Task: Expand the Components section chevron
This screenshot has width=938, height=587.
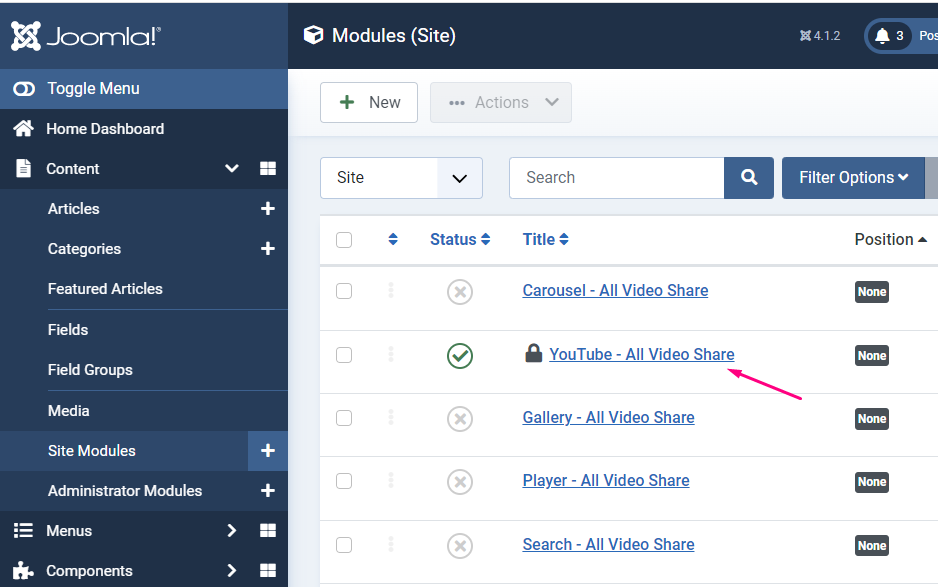Action: [232, 571]
